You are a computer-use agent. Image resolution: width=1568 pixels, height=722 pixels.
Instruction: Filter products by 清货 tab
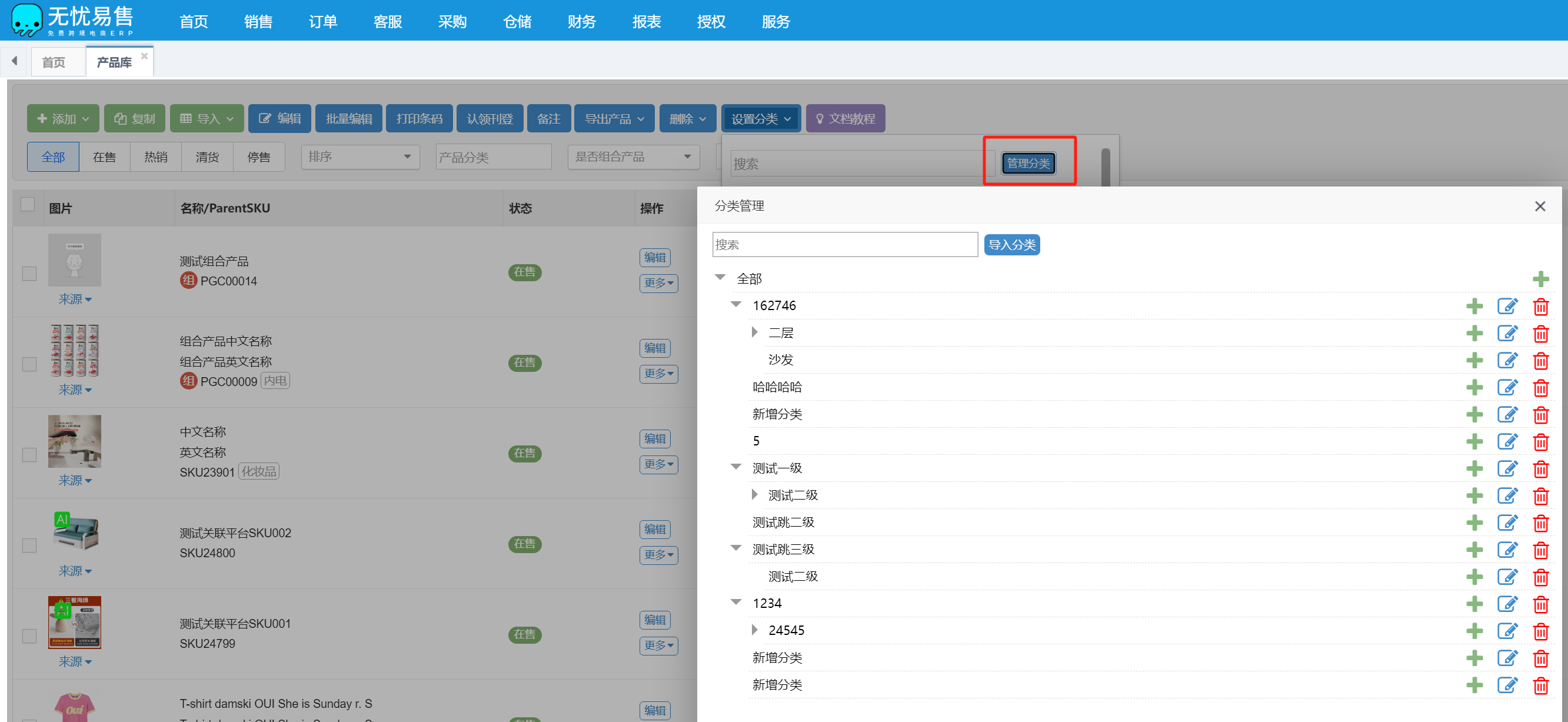tap(207, 157)
